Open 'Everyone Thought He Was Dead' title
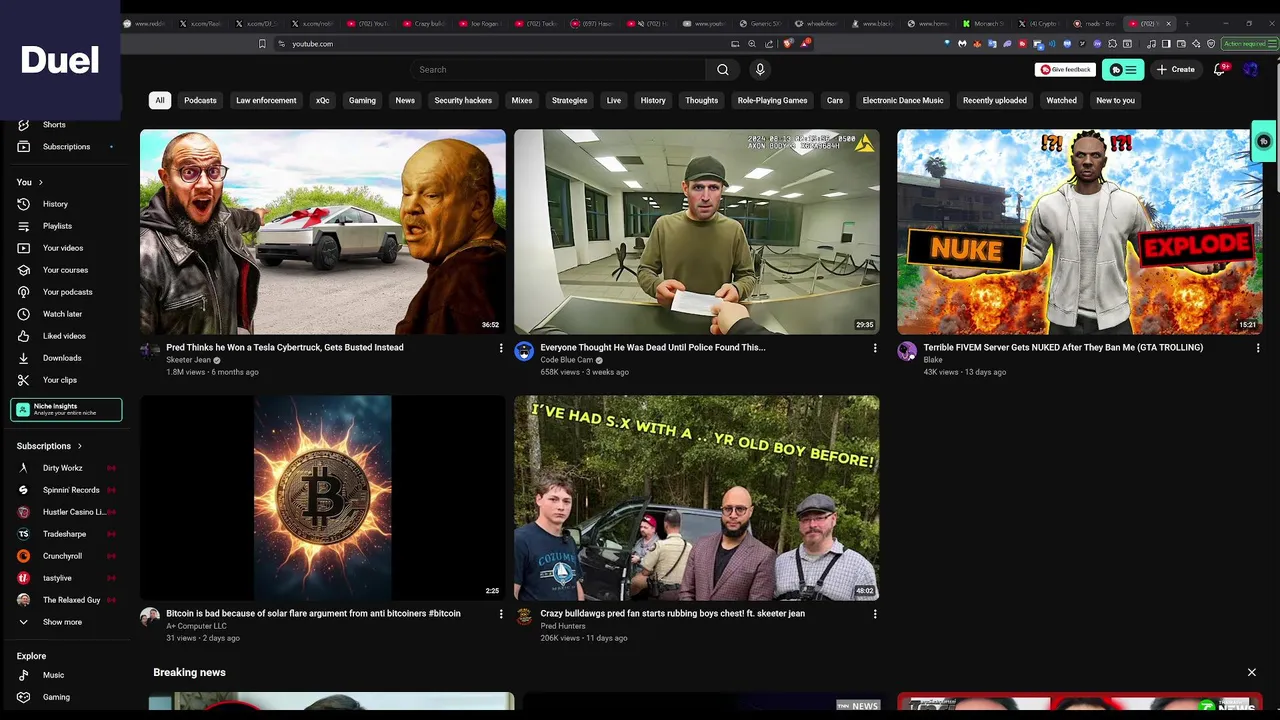 [653, 348]
